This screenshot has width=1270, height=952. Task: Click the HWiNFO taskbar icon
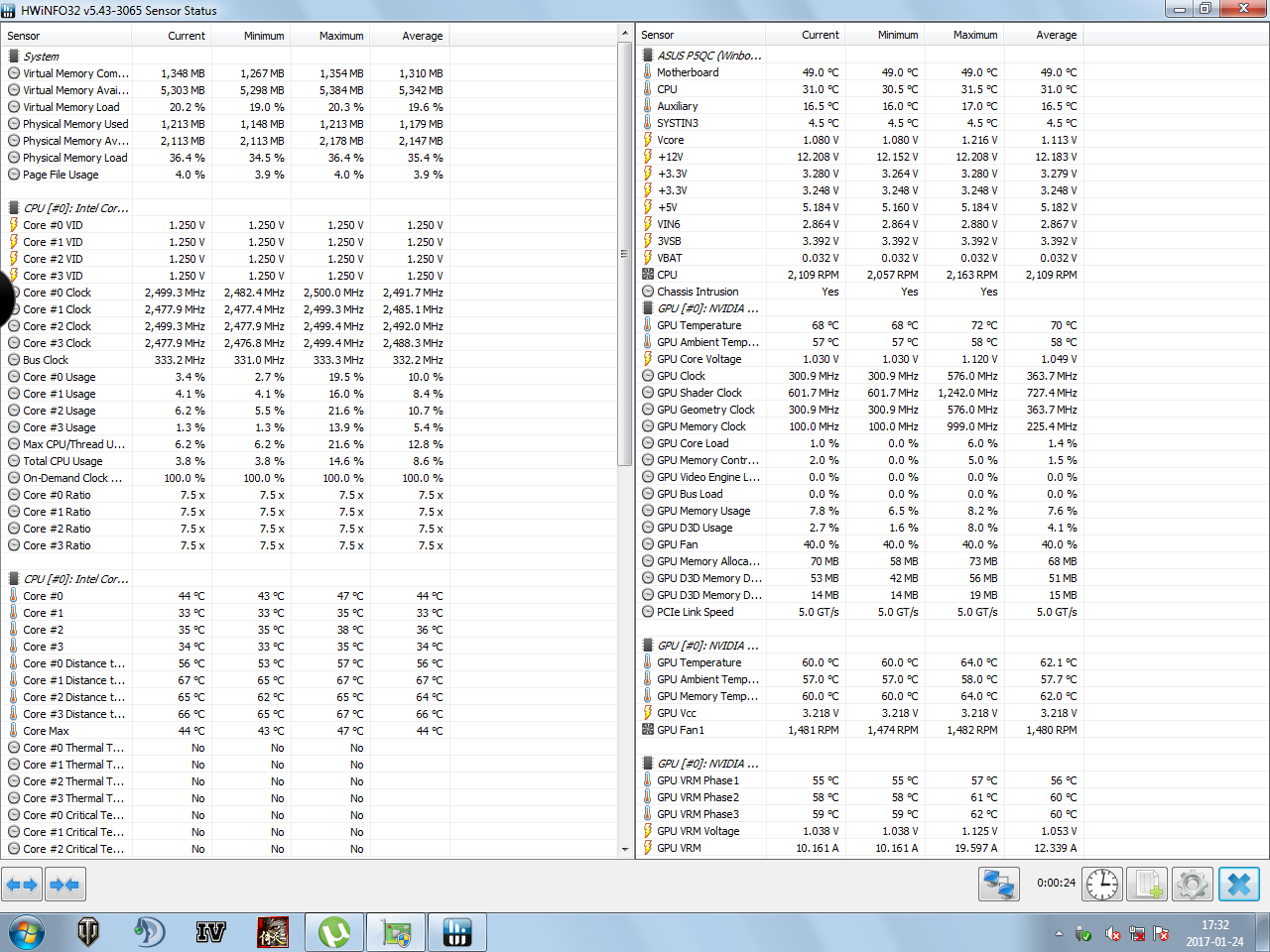click(457, 932)
